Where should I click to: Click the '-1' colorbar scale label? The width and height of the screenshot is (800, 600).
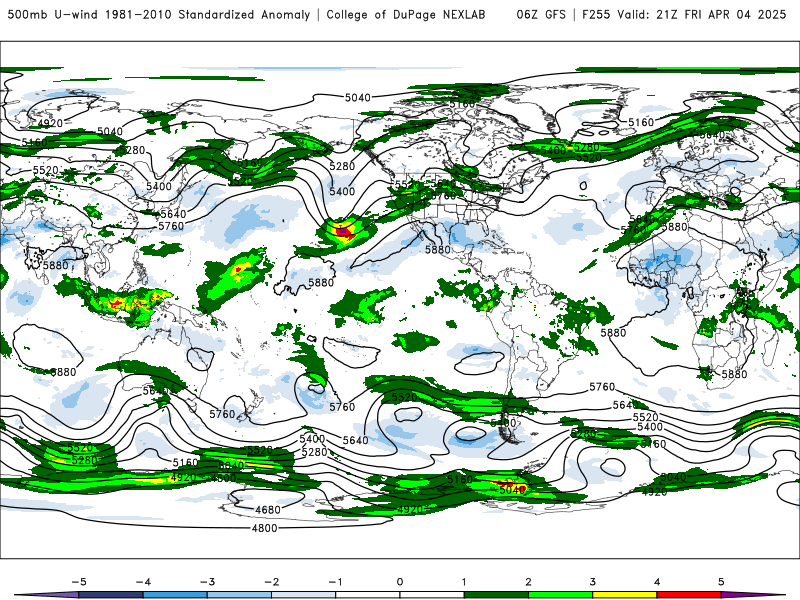point(336,582)
